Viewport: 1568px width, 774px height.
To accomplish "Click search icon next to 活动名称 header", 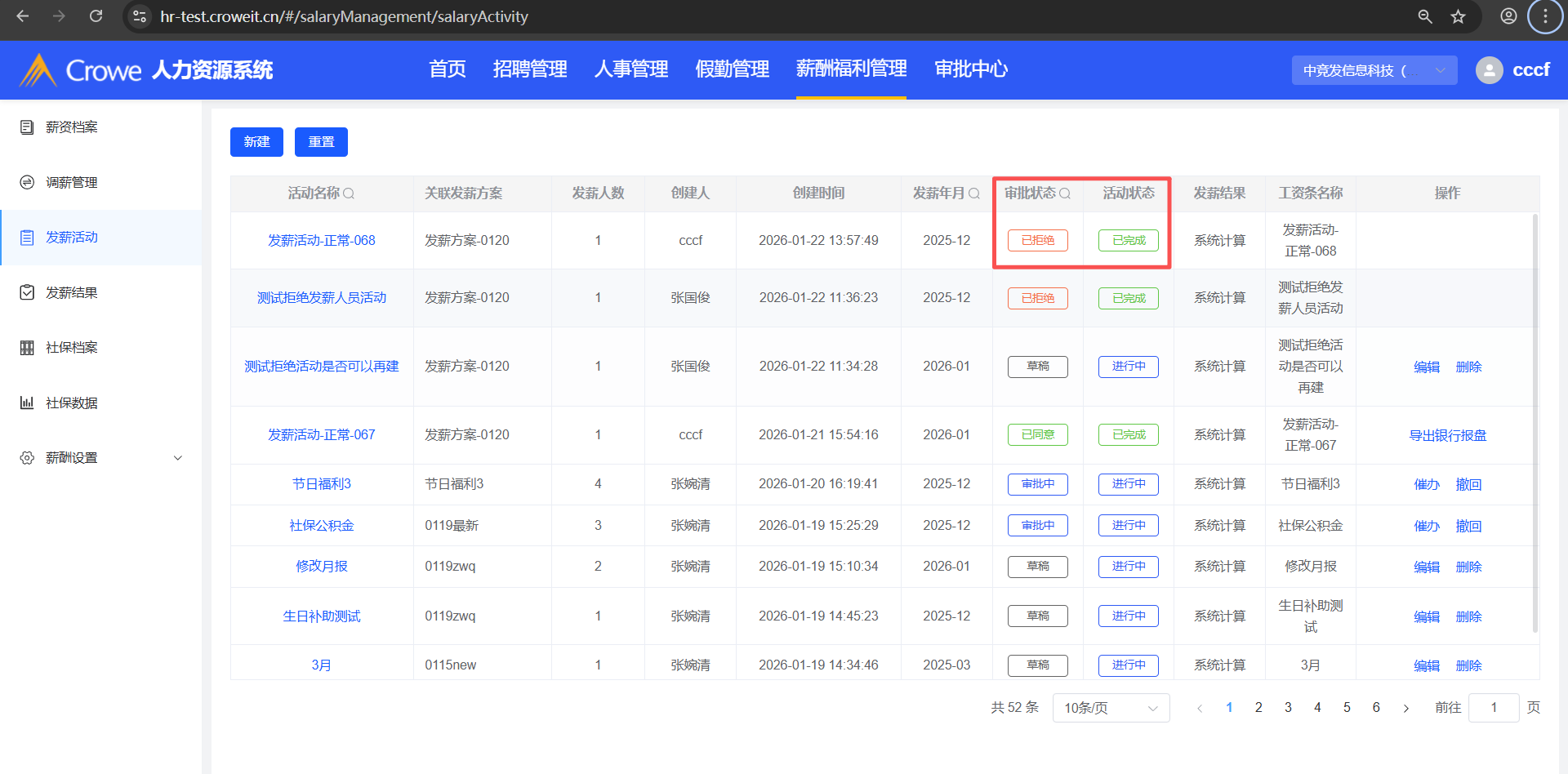I will 349,193.
